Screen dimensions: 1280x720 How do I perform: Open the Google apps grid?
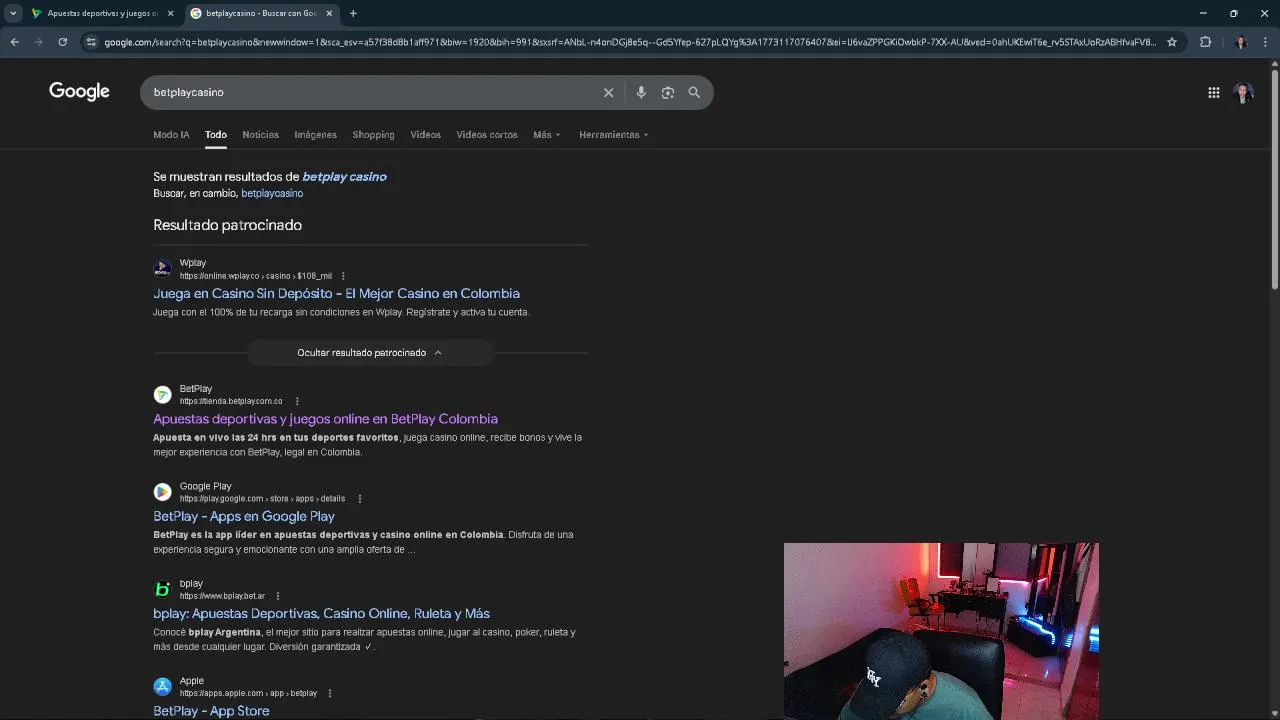1213,93
